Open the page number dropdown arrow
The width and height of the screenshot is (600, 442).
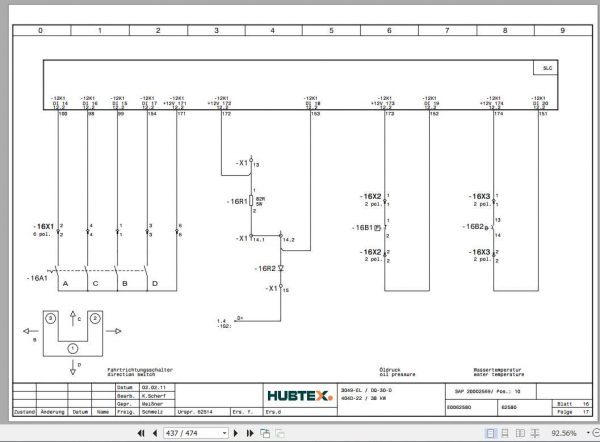pyautogui.click(x=225, y=433)
